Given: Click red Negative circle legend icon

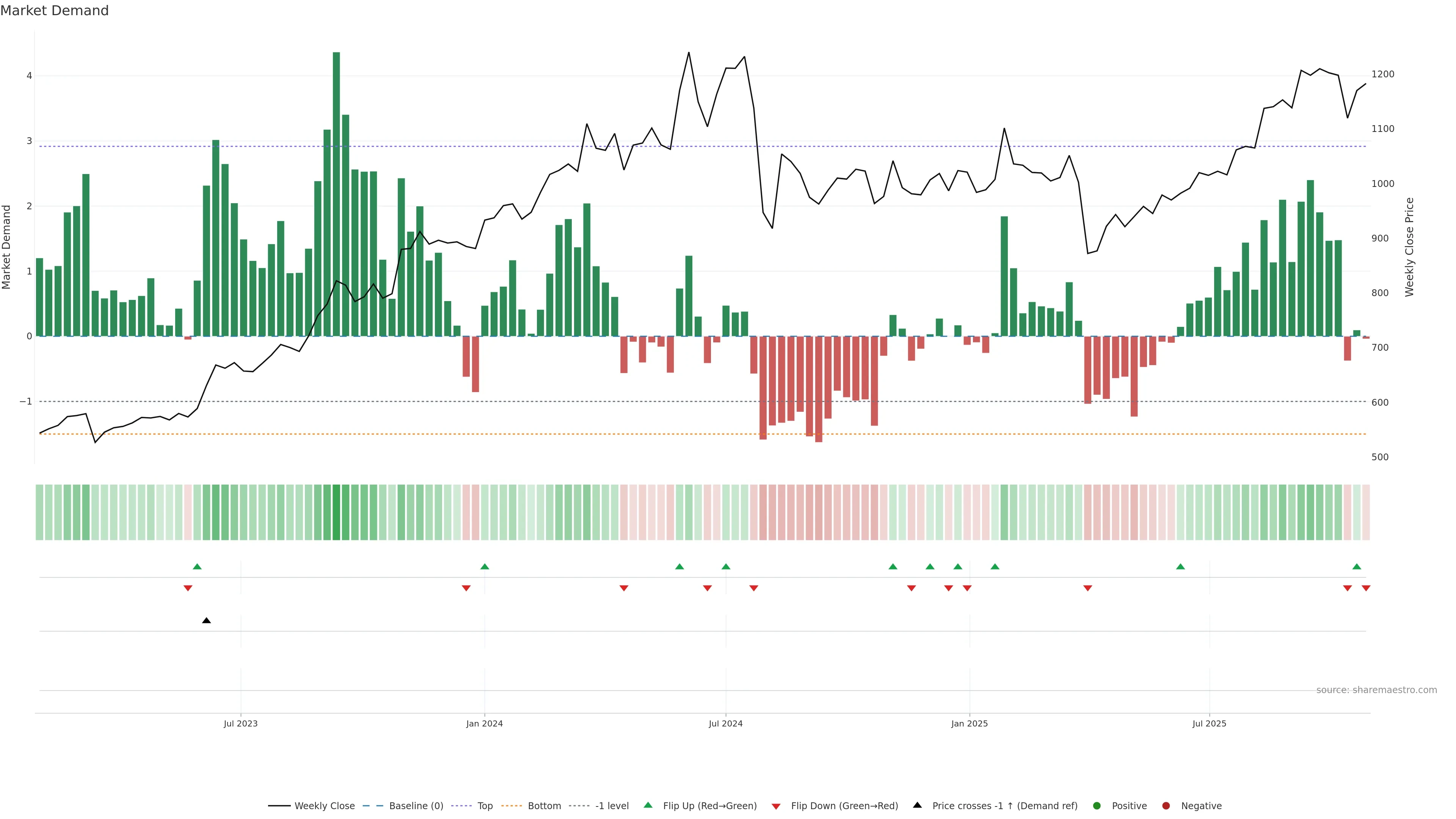Looking at the screenshot, I should click(1166, 805).
